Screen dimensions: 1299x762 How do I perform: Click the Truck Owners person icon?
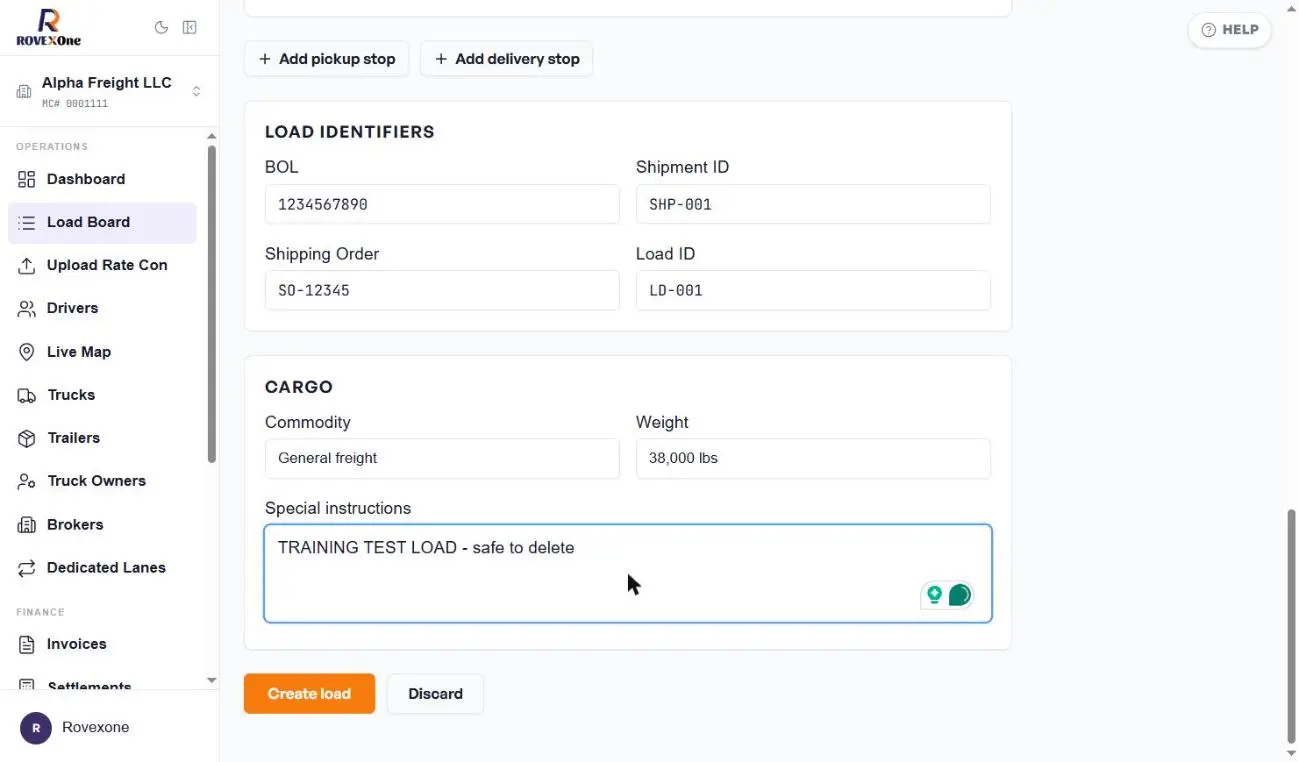coord(27,481)
